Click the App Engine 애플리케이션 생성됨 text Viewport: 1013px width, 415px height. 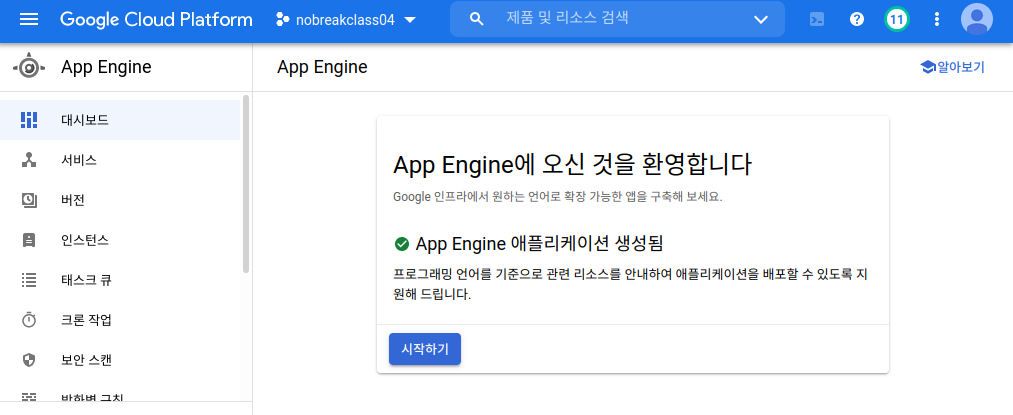click(x=540, y=244)
